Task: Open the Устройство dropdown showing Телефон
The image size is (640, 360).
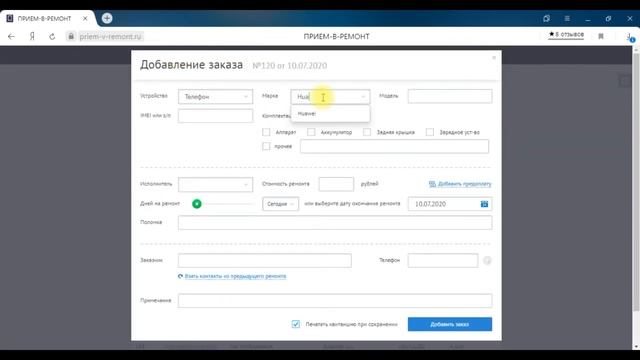Action: 216,97
